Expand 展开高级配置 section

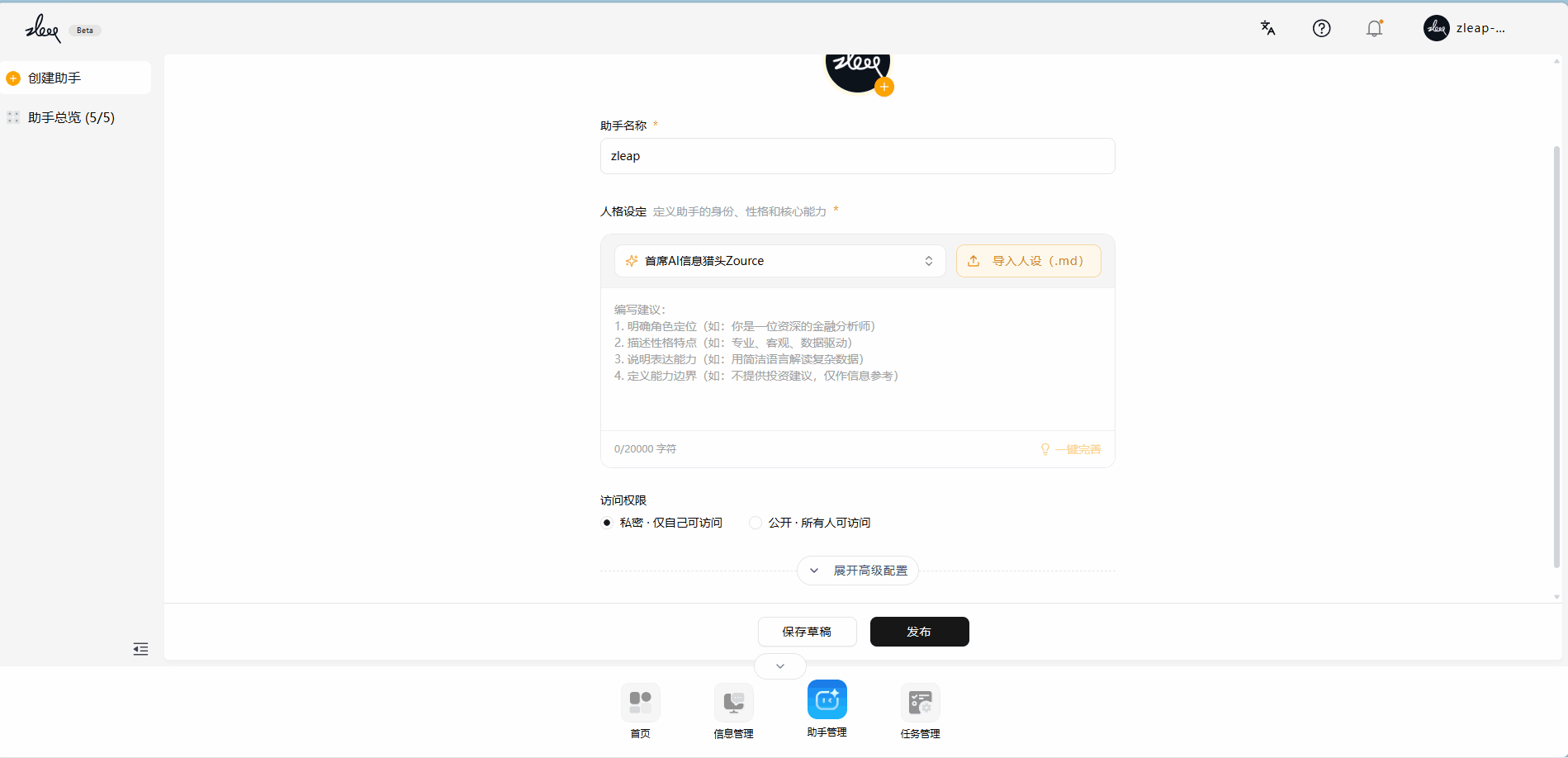(x=858, y=571)
